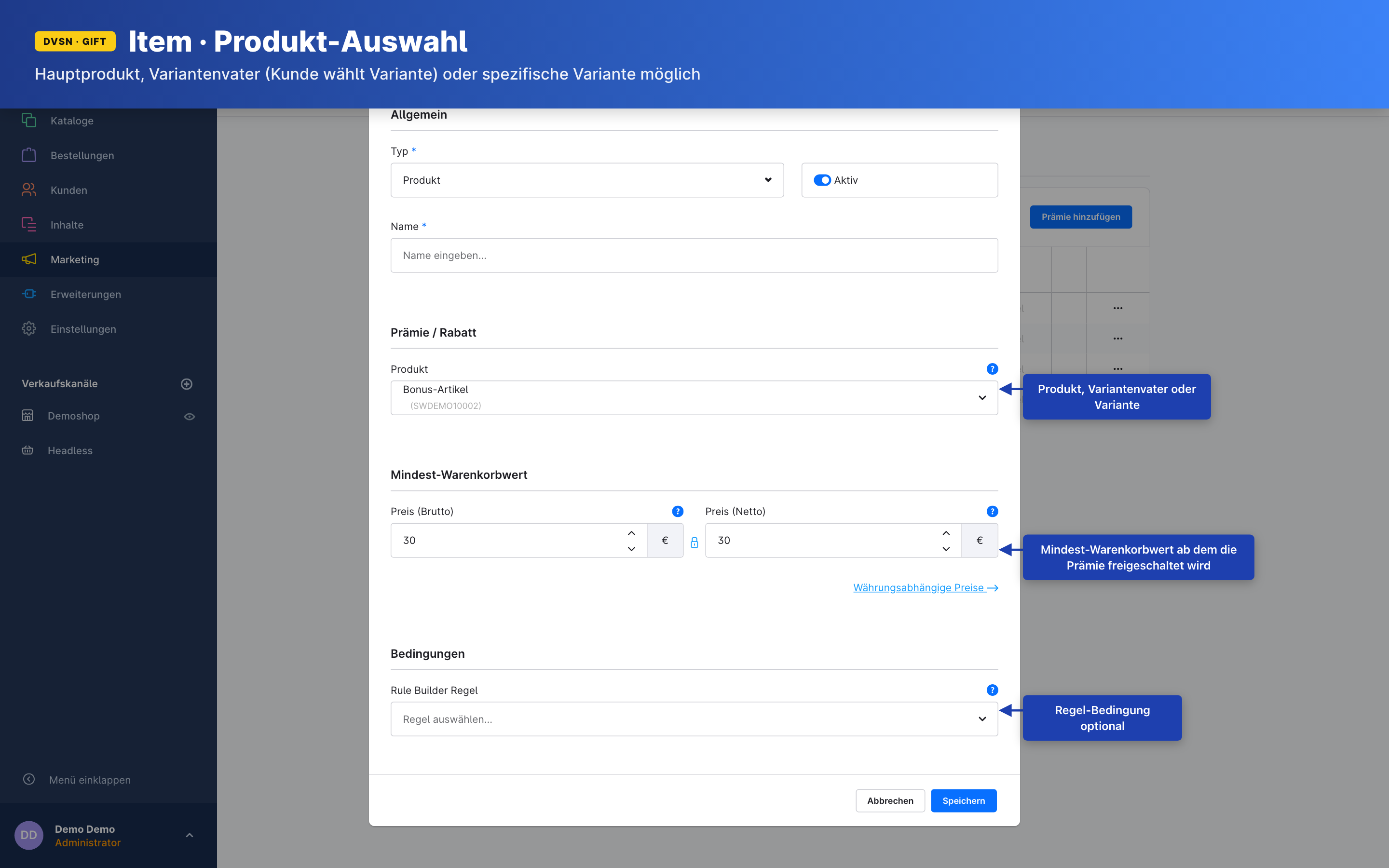Add sales channel with plus icon
1389x868 pixels.
(x=187, y=384)
